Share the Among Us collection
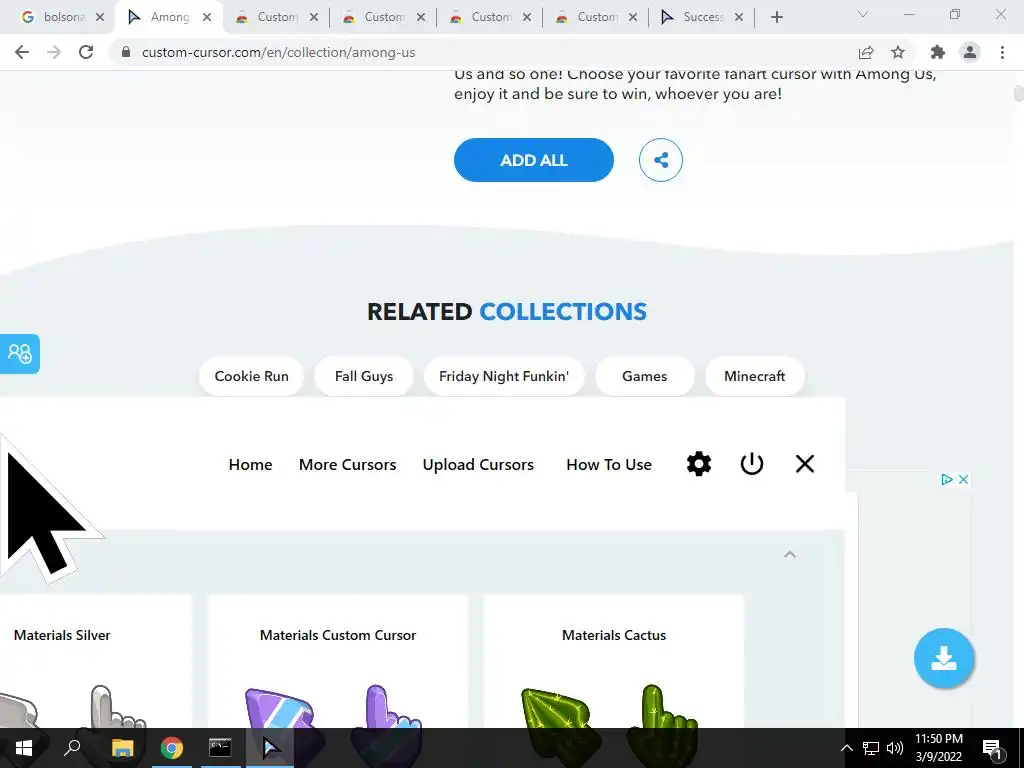Screen dimensions: 1024x768 click(661, 160)
